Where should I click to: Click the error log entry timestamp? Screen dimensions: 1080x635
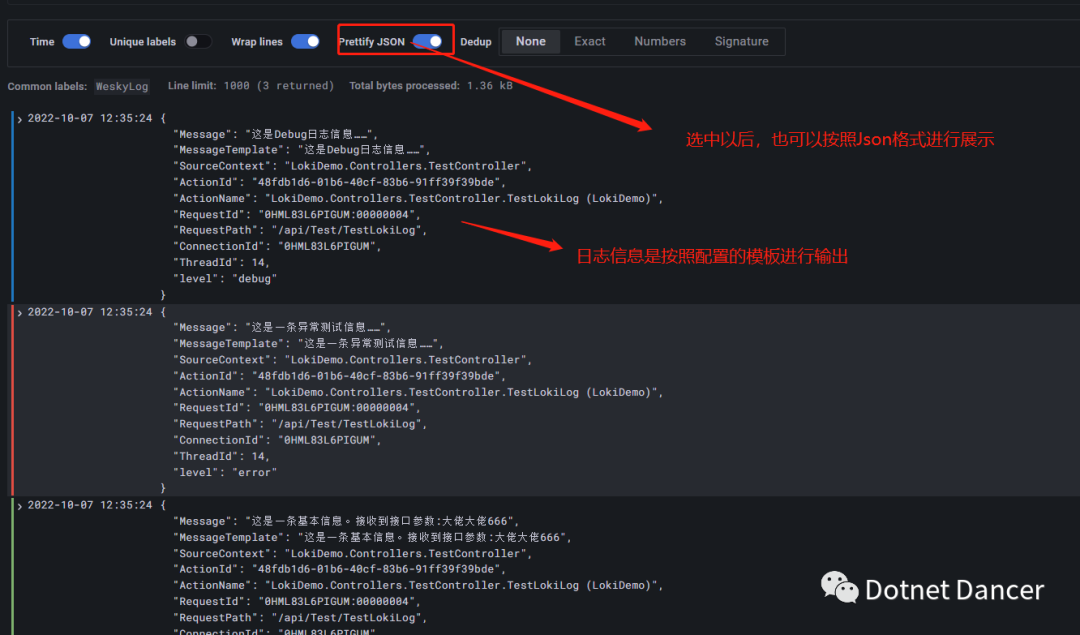click(90, 312)
